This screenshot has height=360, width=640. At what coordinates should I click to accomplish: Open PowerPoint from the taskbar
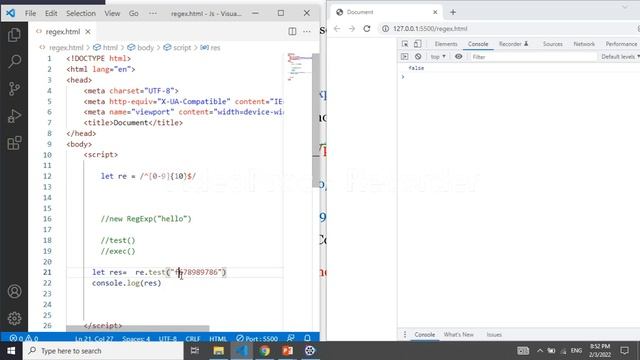[x=287, y=351]
